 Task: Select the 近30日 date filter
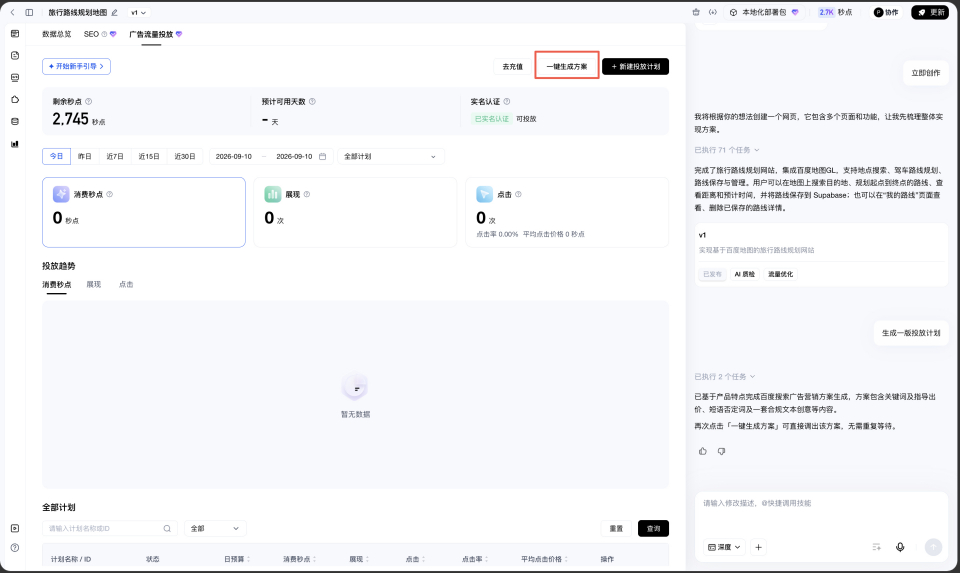tap(185, 156)
